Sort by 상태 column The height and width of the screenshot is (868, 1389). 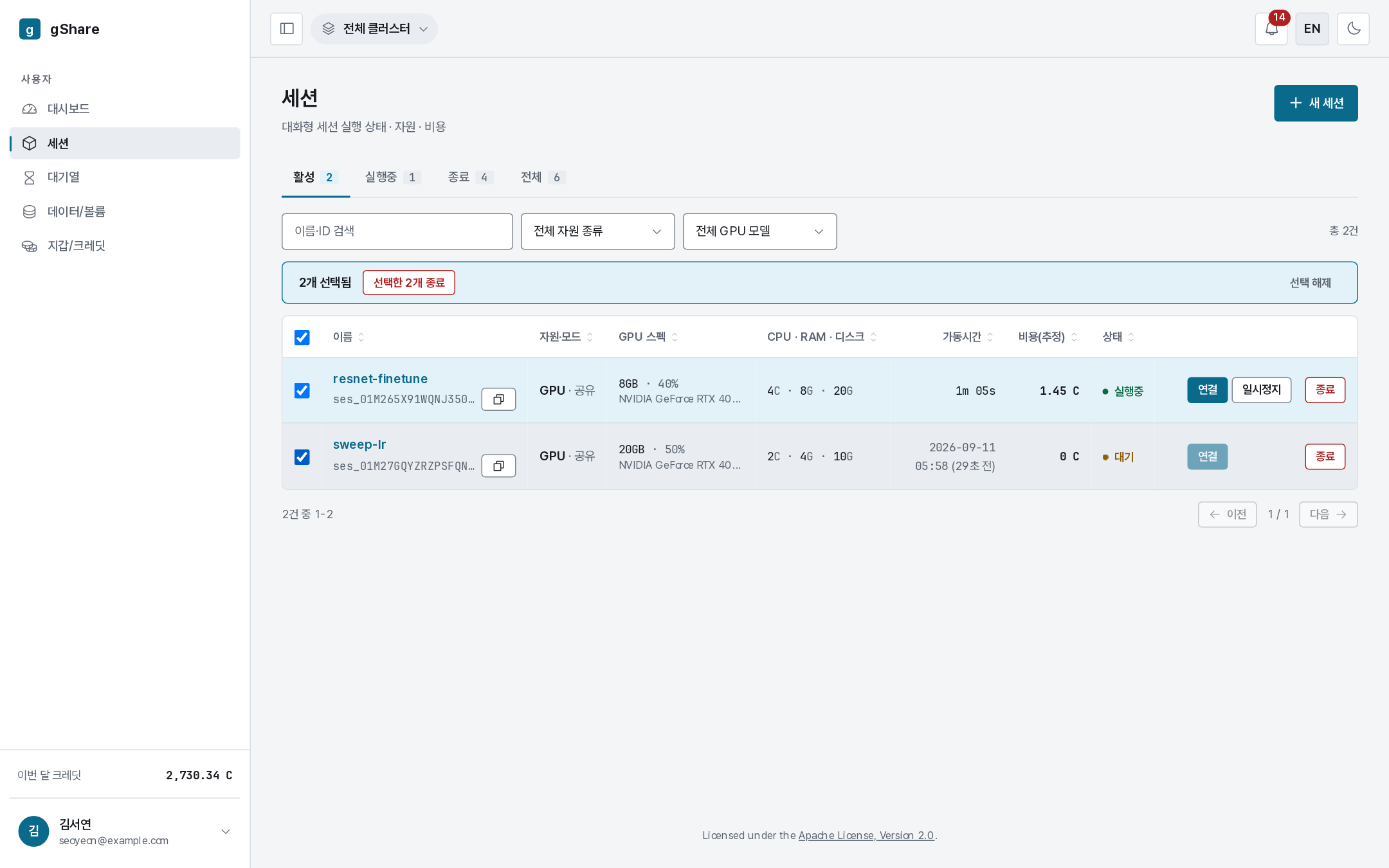1118,337
